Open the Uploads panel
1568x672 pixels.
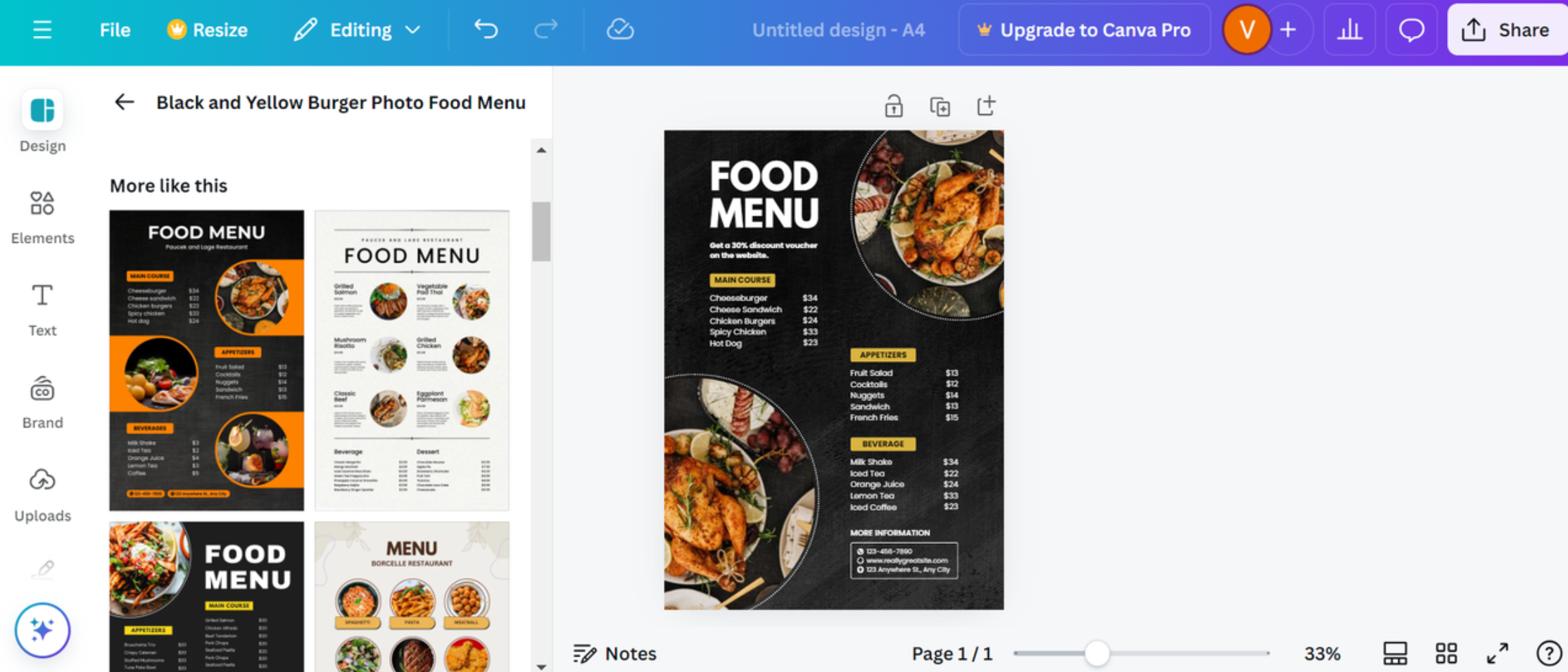(42, 492)
